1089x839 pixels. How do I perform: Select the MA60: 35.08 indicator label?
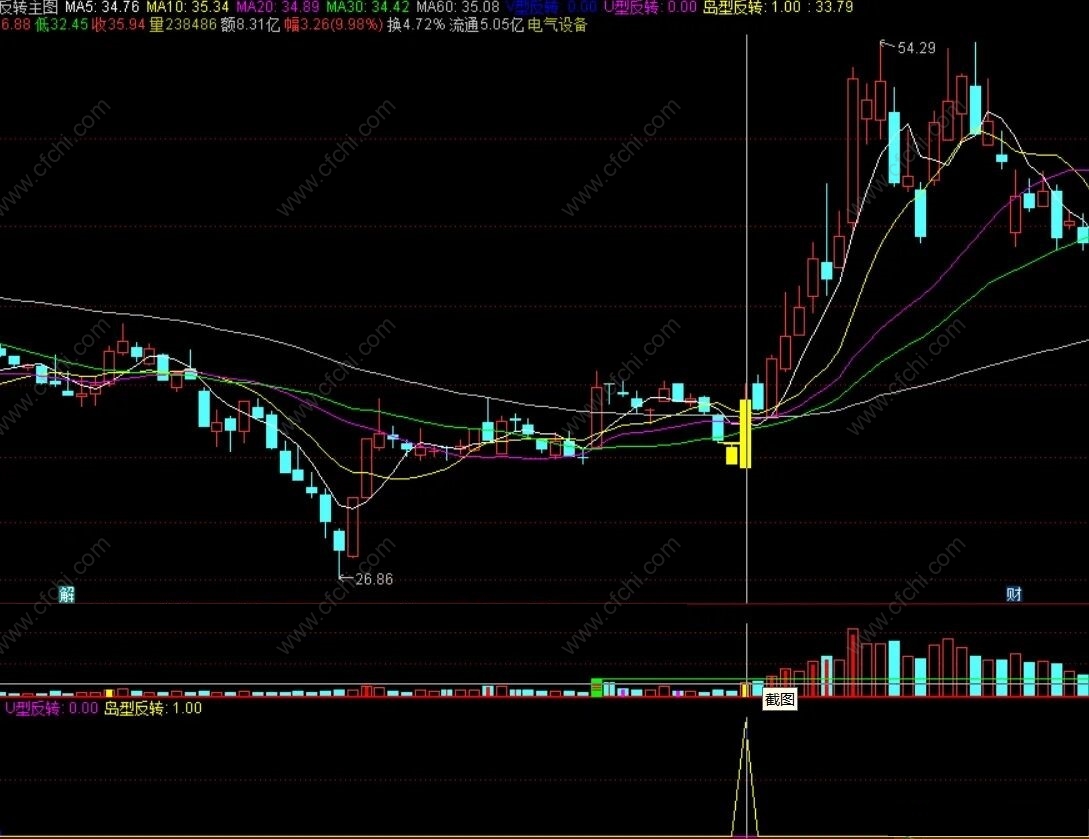click(458, 8)
